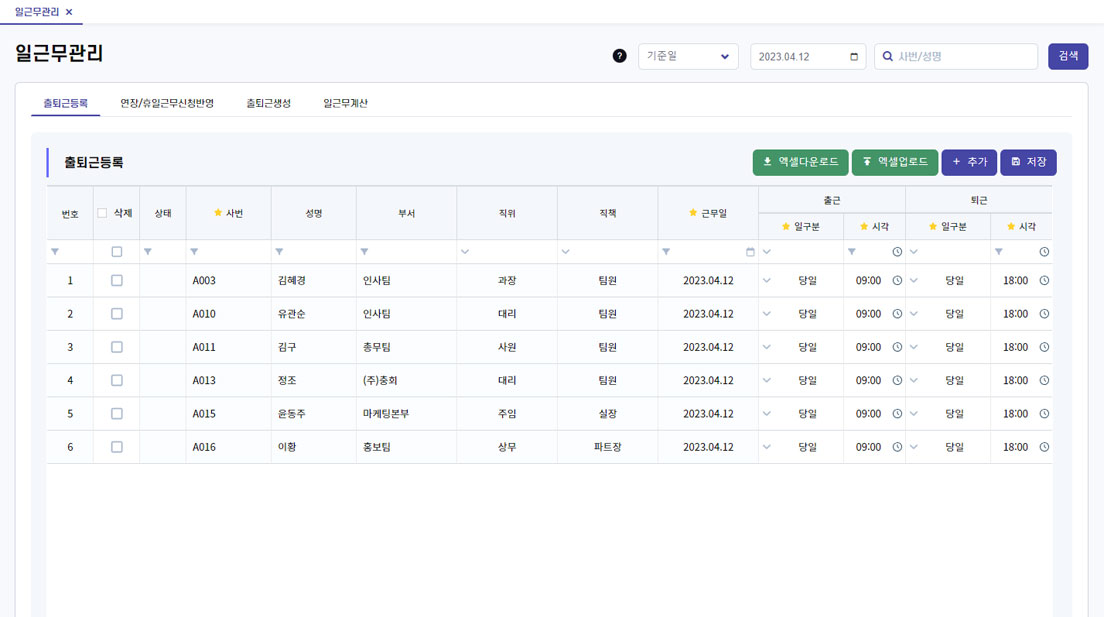1104x617 pixels.
Task: Click the 2023.04.12 date input field
Action: 807,56
